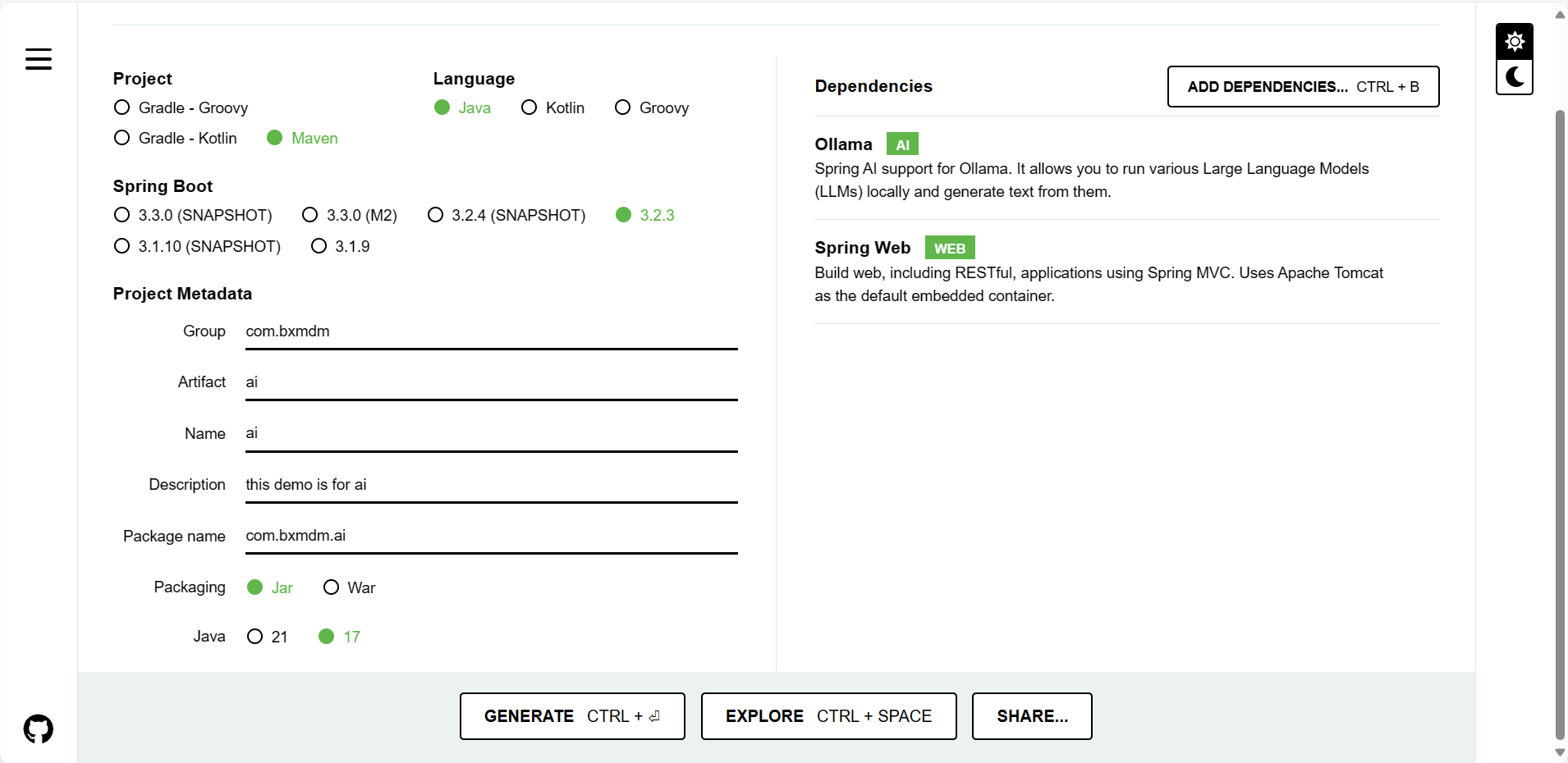The image size is (1568, 763).
Task: Focus the Group input field
Action: pos(492,331)
